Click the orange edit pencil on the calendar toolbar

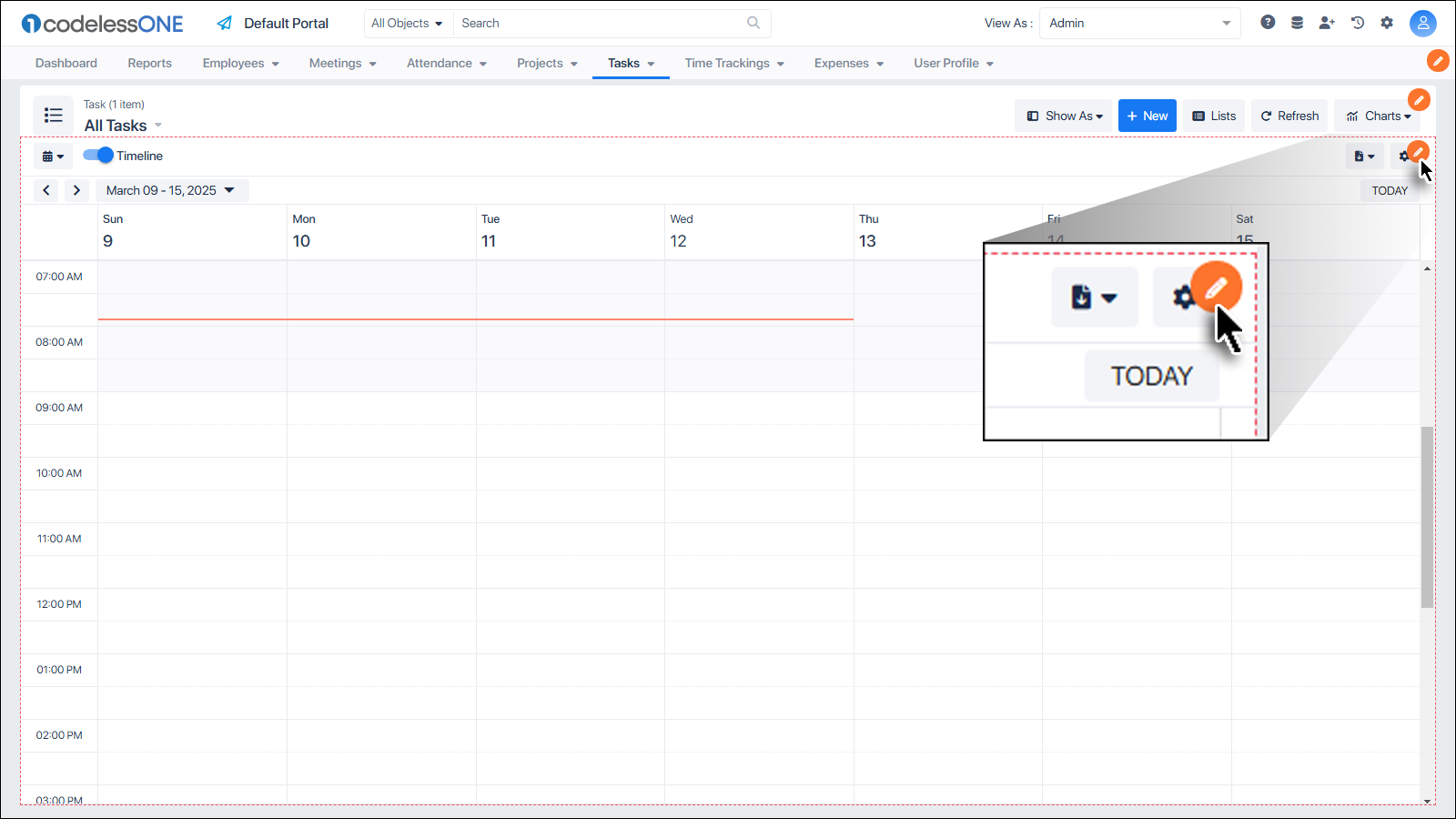tap(1418, 151)
